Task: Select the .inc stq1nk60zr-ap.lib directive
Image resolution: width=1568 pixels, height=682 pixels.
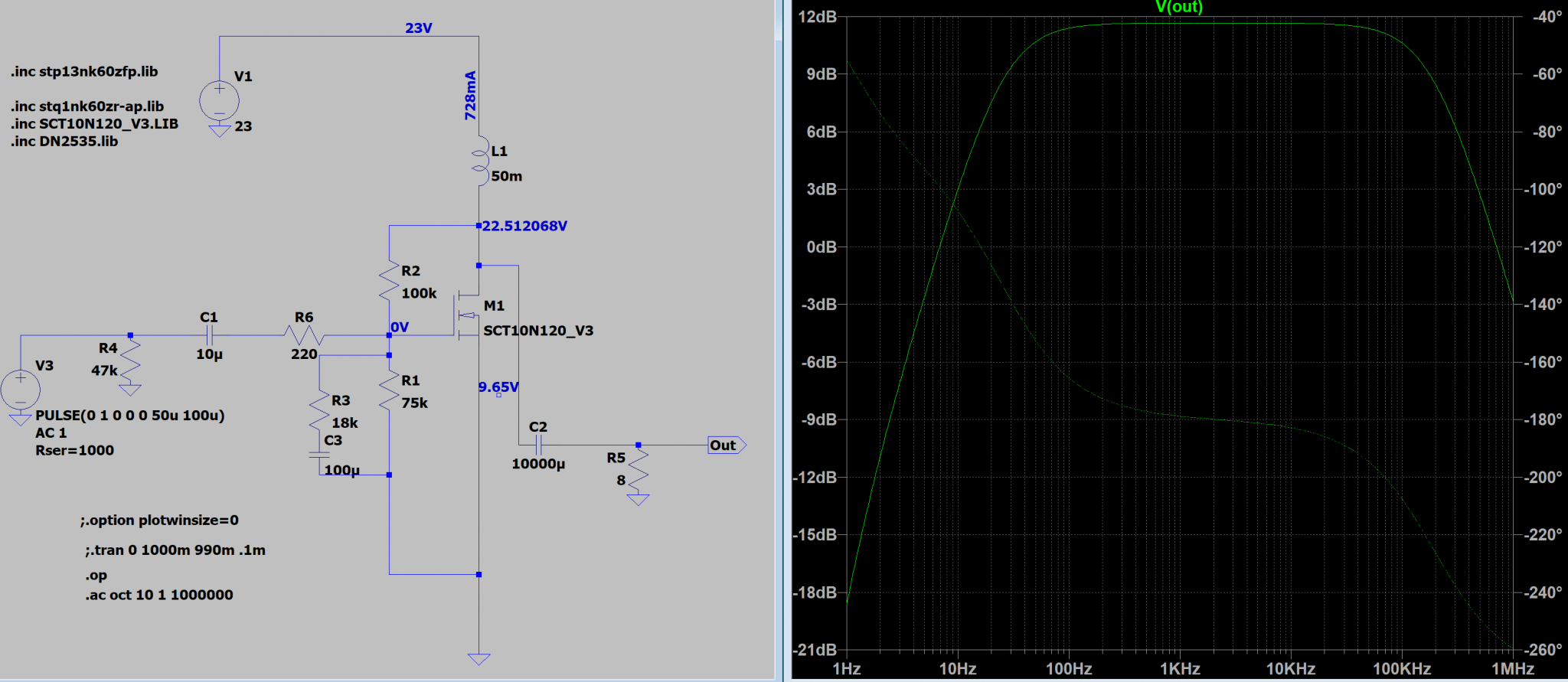Action: click(x=87, y=106)
